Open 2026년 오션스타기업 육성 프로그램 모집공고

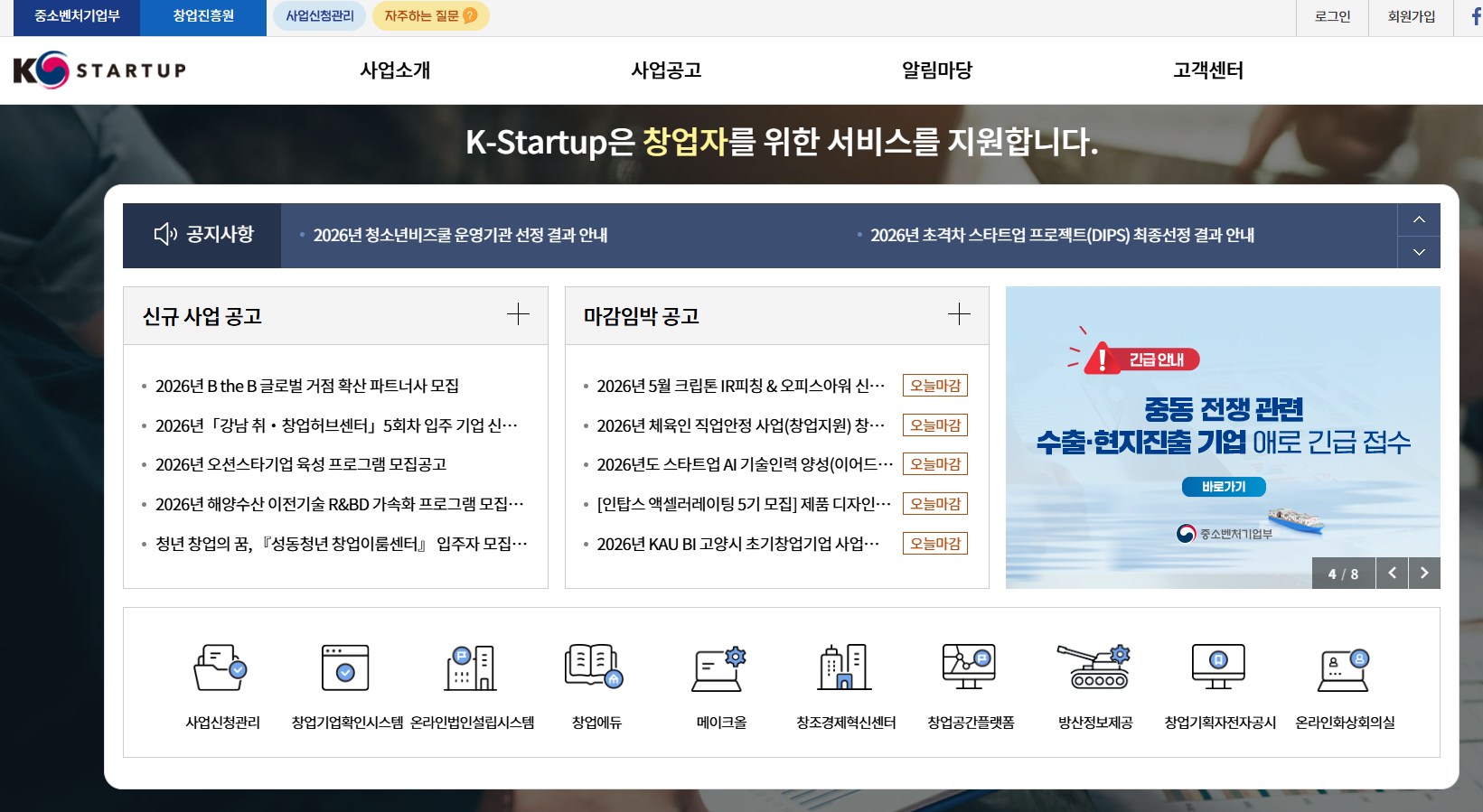[301, 464]
